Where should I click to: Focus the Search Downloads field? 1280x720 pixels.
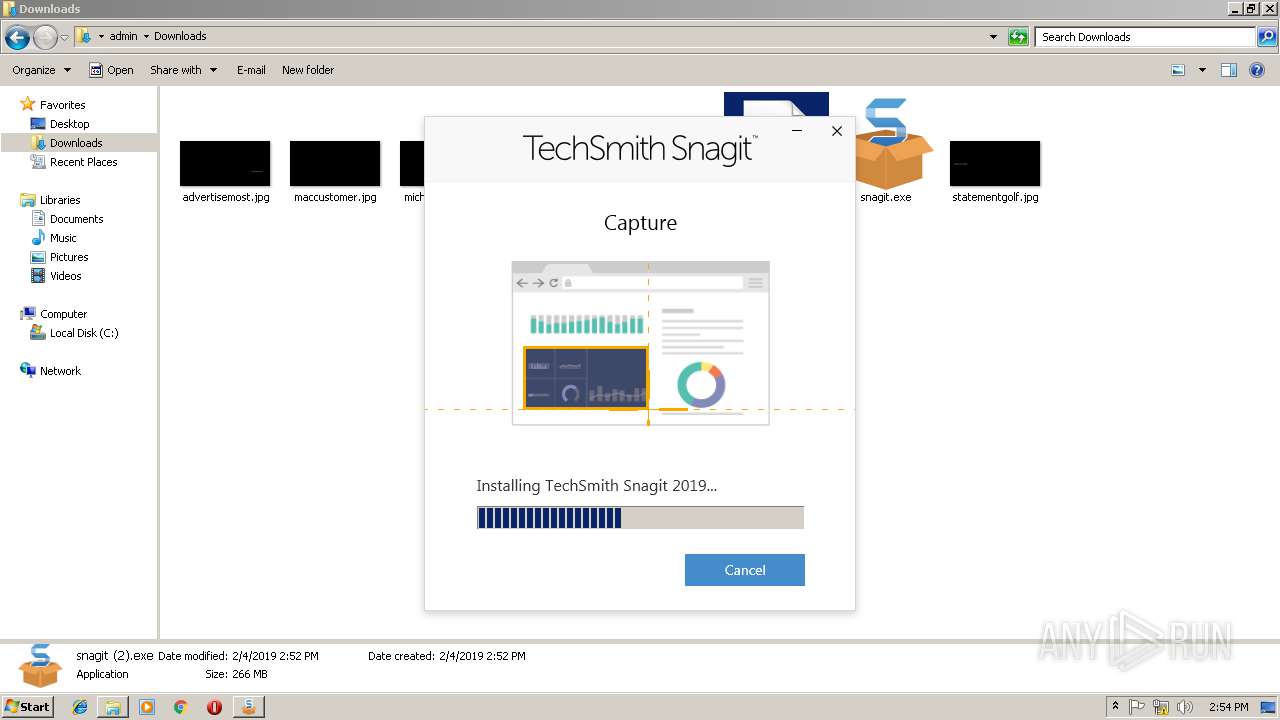point(1147,37)
